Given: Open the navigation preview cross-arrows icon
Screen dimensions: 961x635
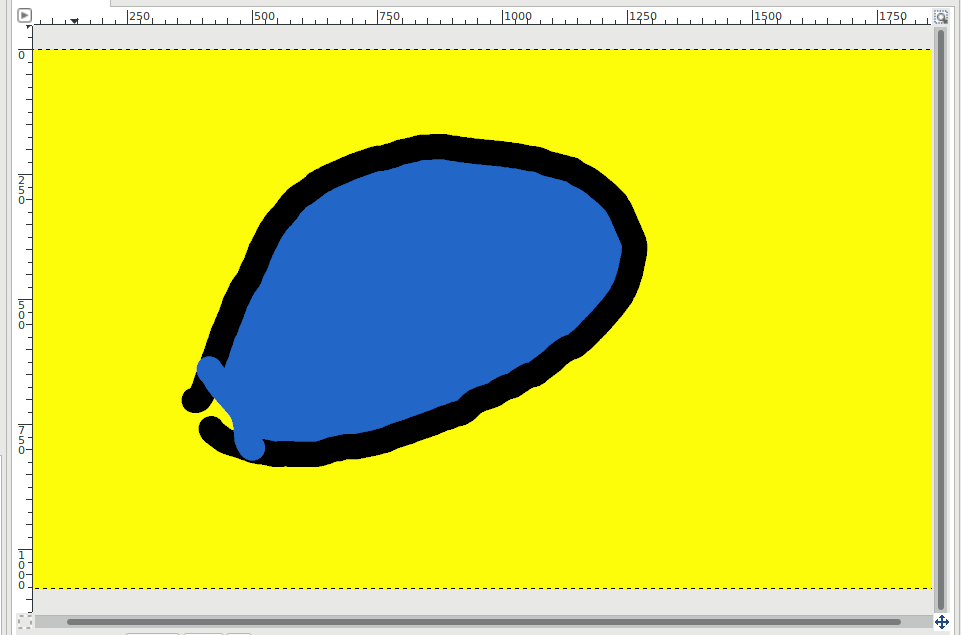Looking at the screenshot, I should pos(941,623).
